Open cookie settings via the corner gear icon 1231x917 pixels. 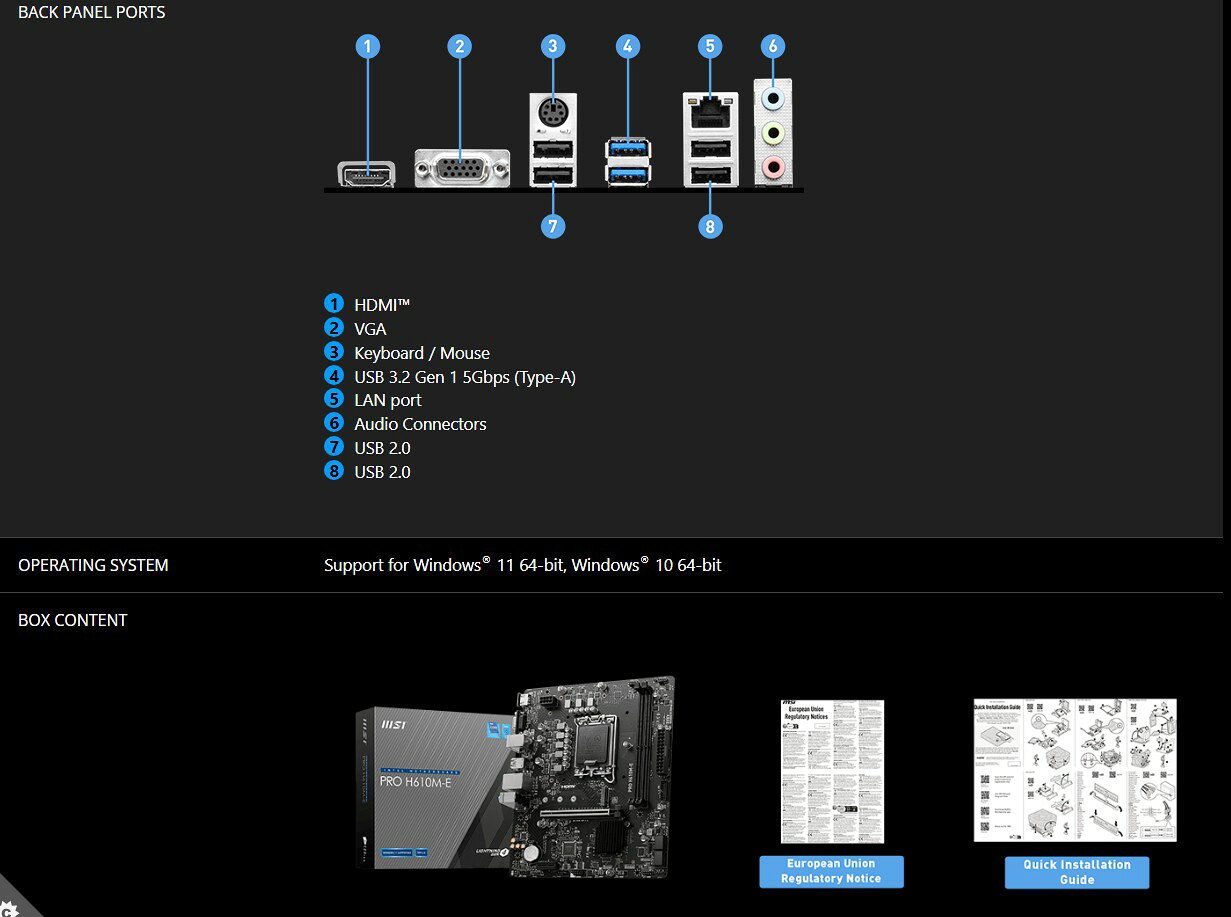click(10, 907)
